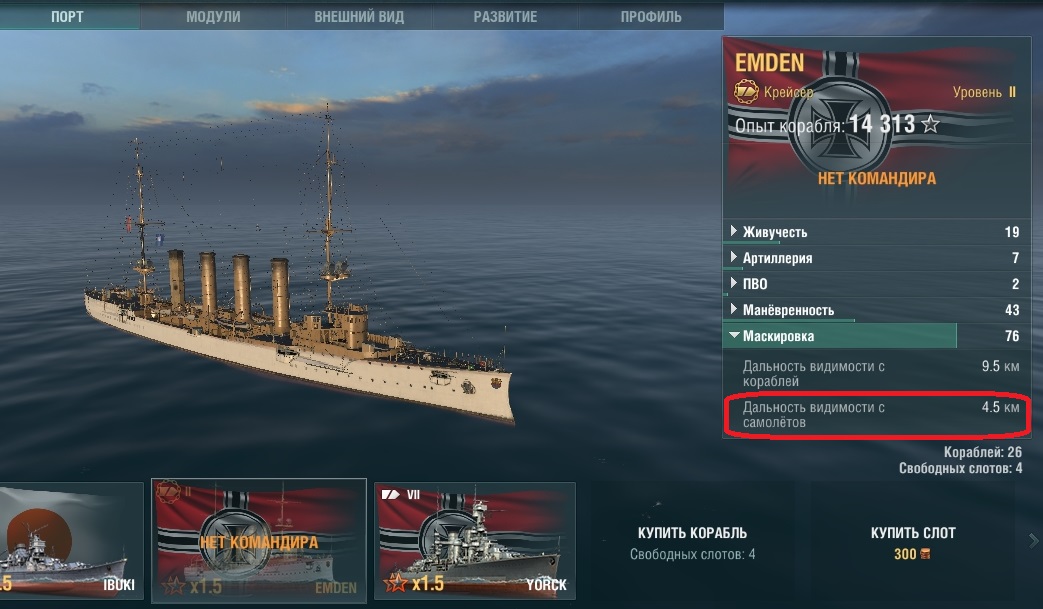This screenshot has height=609, width=1043.
Task: Select the Ibuki ship thumbnail
Action: click(x=71, y=541)
